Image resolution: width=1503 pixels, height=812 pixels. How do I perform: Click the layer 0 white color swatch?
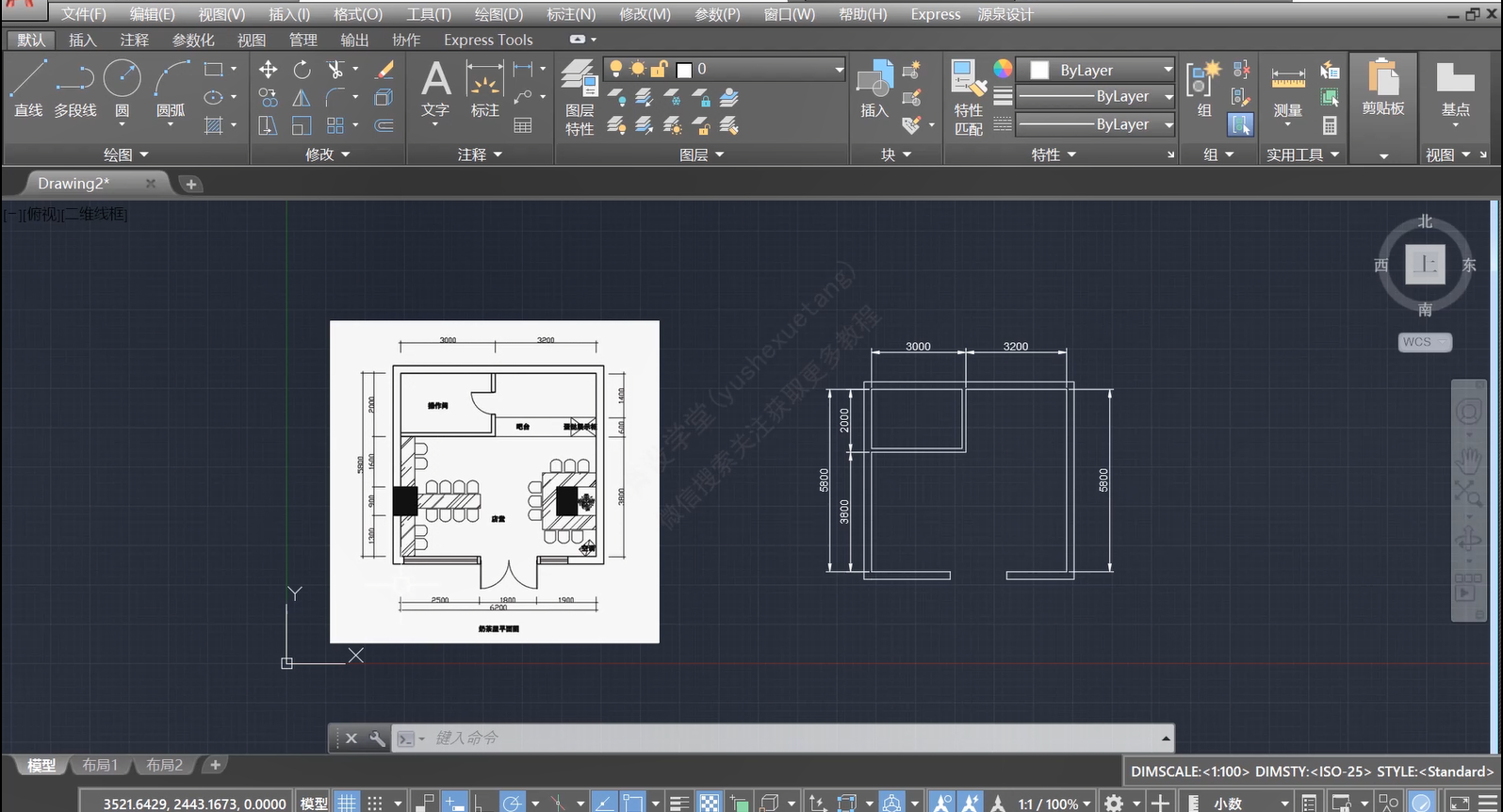point(684,70)
